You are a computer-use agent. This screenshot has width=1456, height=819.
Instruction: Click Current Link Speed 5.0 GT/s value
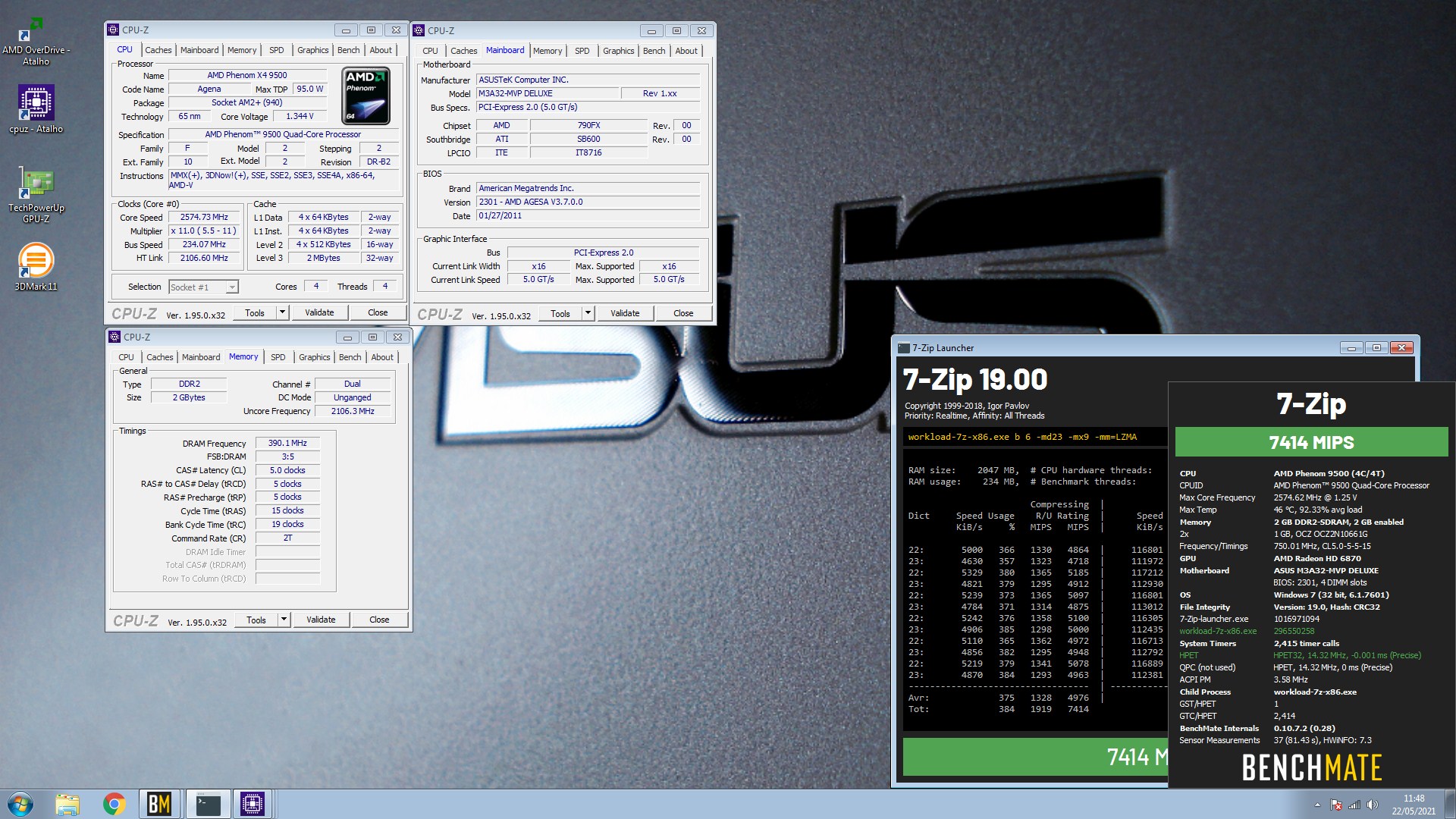[x=538, y=280]
